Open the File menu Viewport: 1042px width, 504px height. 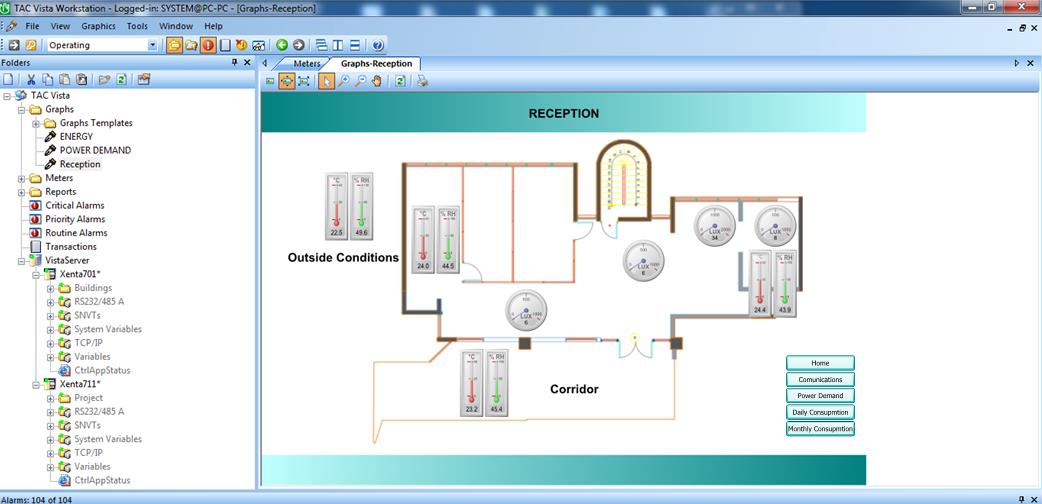click(33, 26)
